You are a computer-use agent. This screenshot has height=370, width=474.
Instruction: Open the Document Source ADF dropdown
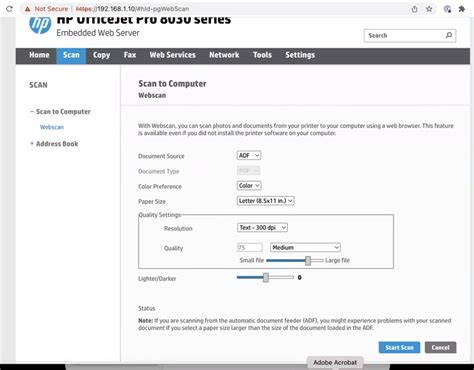249,155
